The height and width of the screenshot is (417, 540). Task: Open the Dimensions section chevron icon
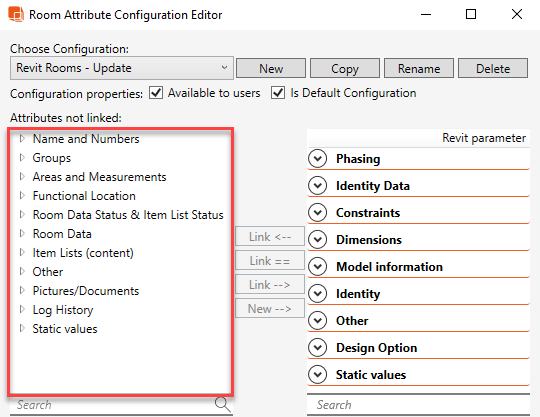318,240
